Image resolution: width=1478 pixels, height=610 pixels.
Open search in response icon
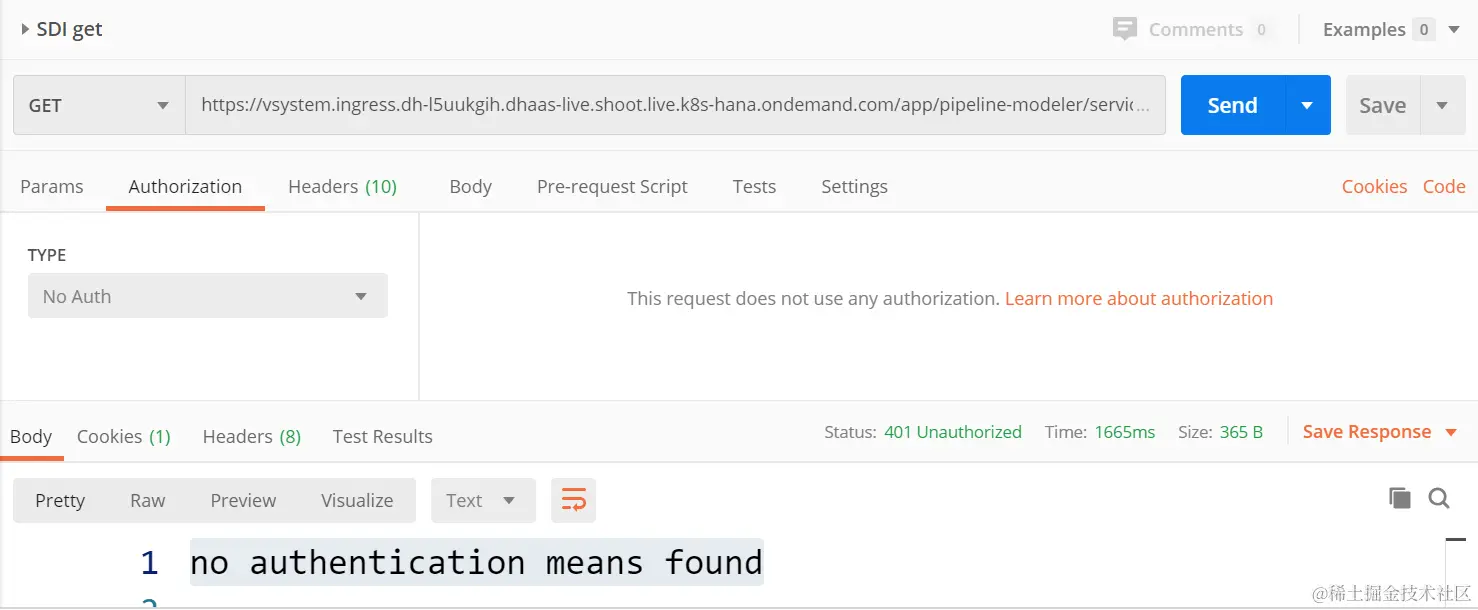point(1439,498)
